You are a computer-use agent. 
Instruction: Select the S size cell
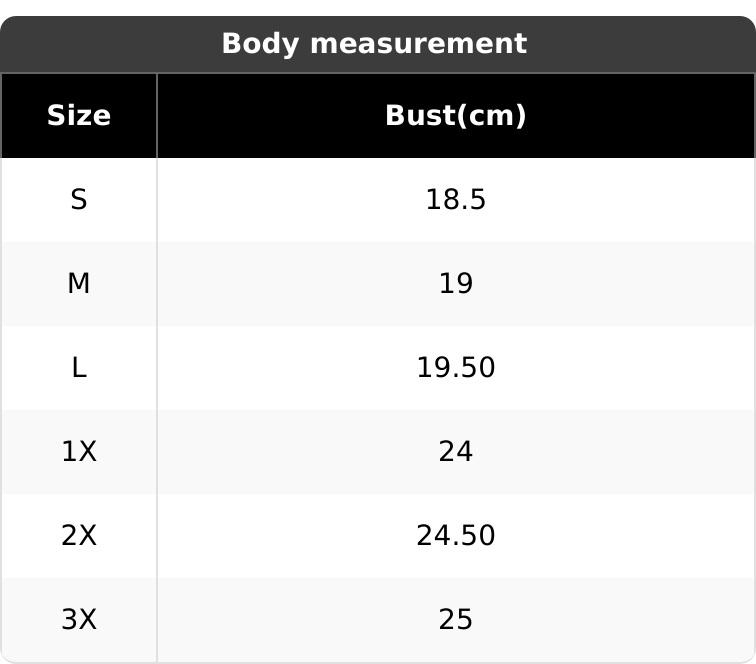(x=78, y=200)
